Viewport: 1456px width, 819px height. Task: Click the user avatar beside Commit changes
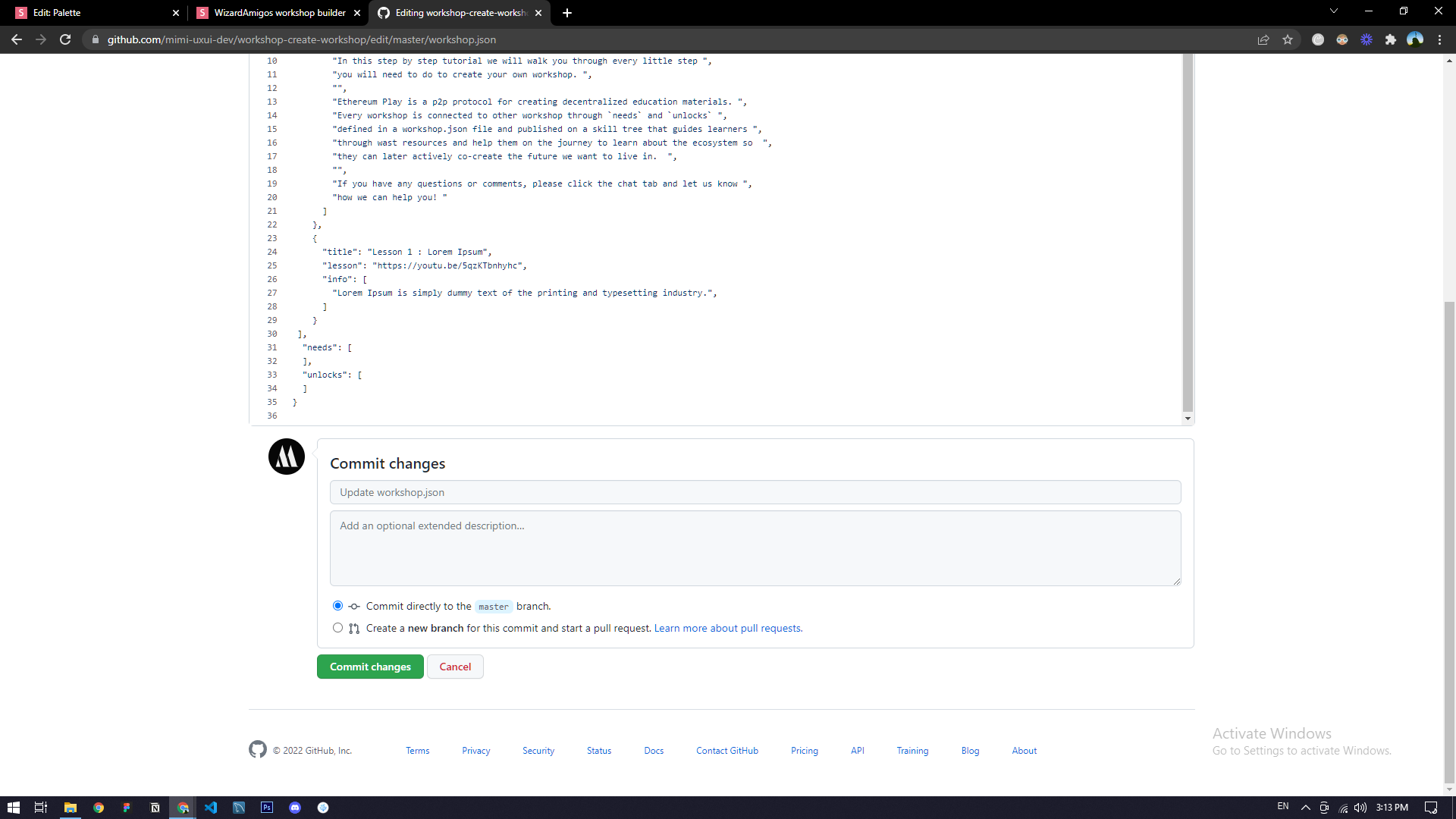pos(287,457)
